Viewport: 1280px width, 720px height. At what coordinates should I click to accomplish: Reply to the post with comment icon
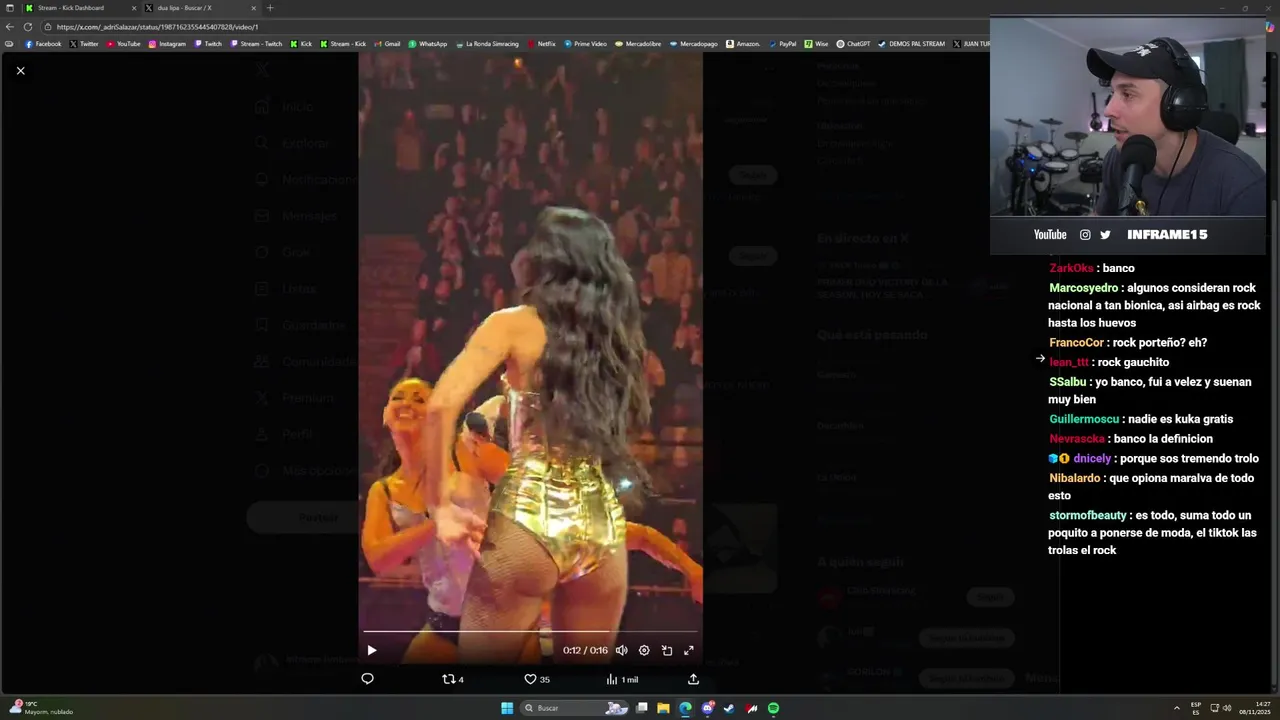coord(367,679)
